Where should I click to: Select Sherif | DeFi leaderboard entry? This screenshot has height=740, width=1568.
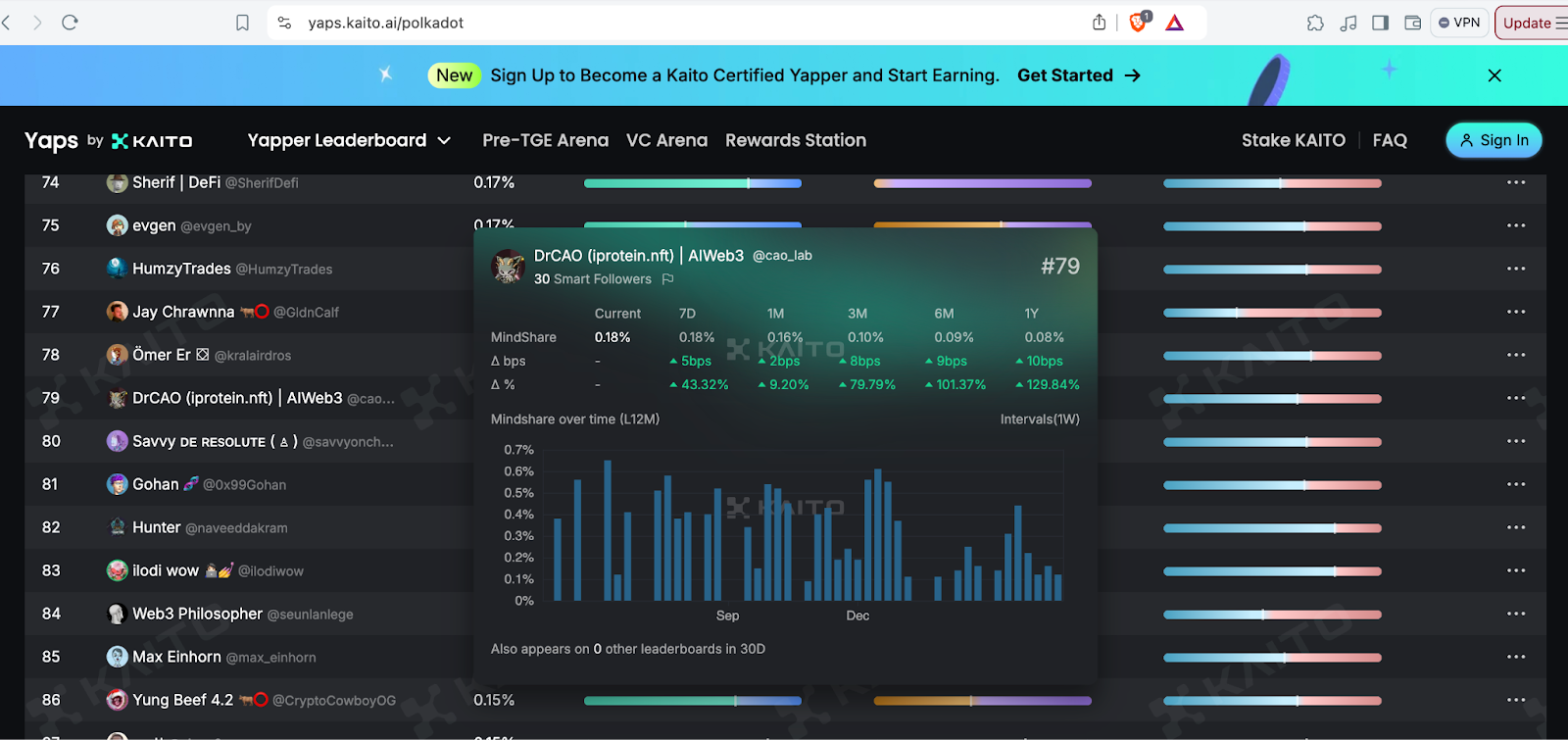click(203, 182)
